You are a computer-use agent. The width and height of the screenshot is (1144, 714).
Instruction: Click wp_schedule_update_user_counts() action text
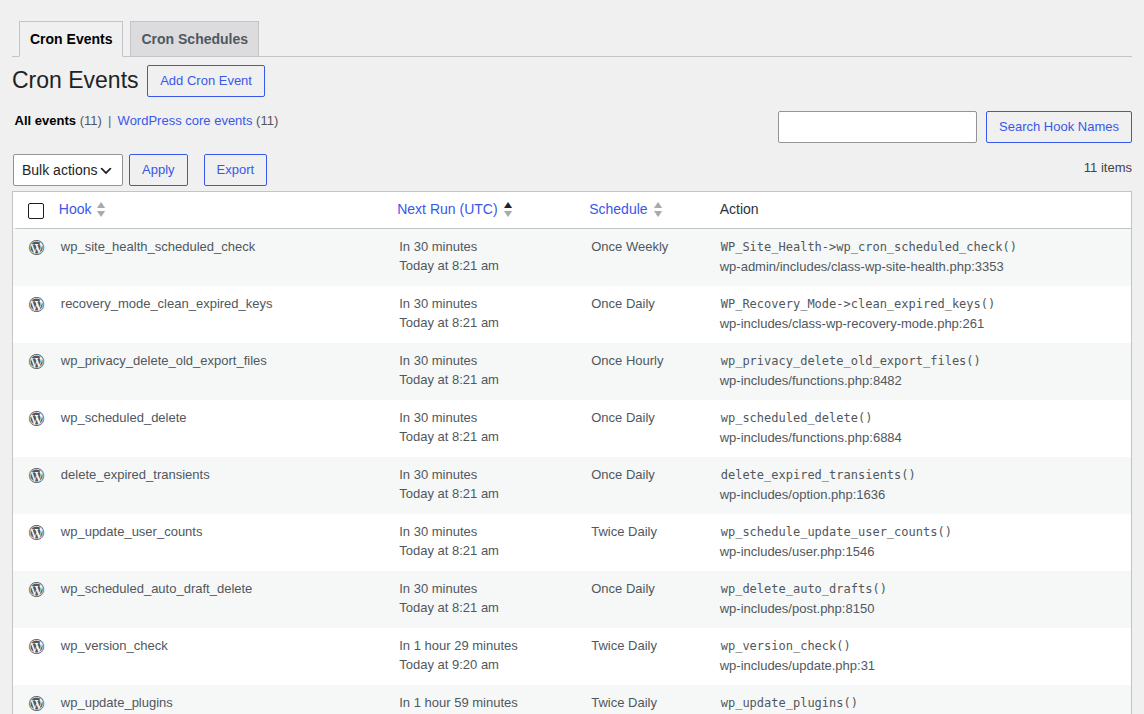(836, 531)
